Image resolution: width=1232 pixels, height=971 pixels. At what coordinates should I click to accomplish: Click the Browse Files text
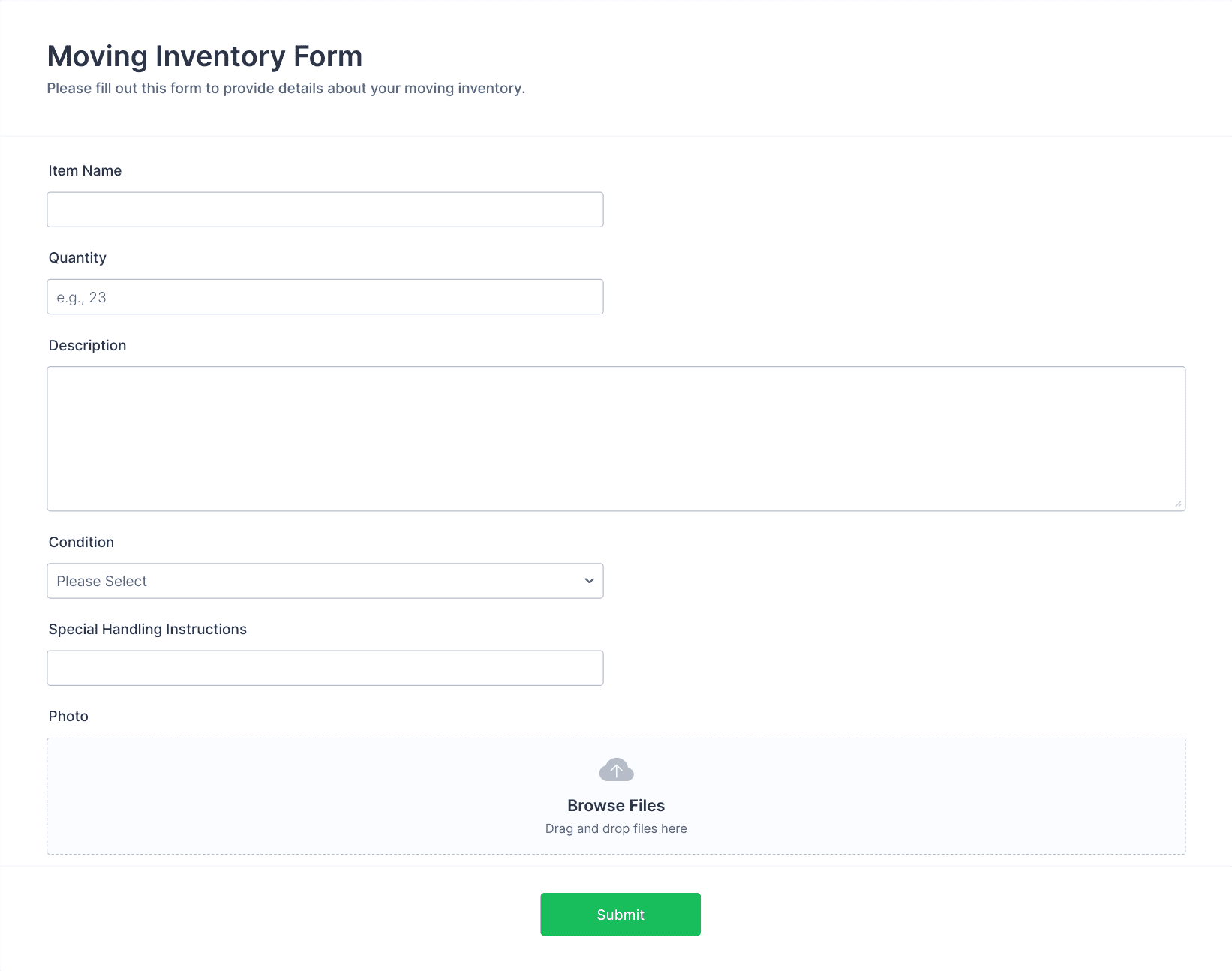point(616,805)
